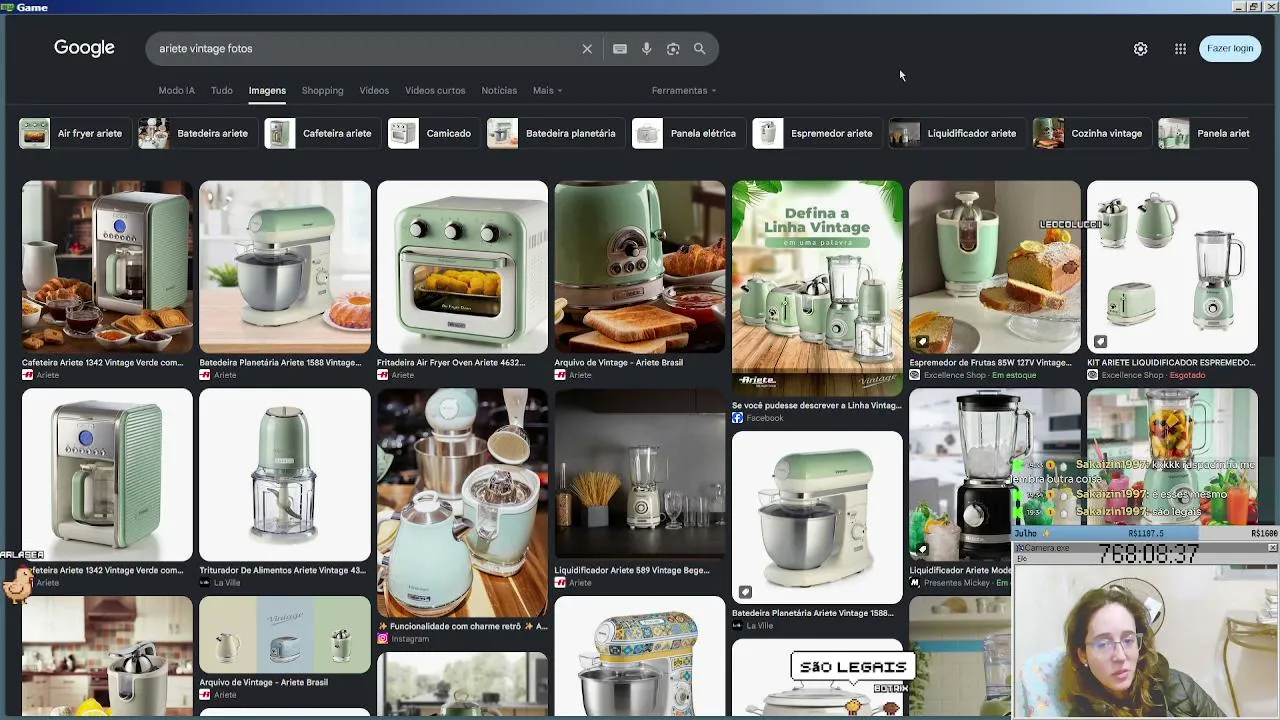The image size is (1280, 720).
Task: Click the Liquidificador ariete chip thumbnail icon
Action: click(905, 133)
